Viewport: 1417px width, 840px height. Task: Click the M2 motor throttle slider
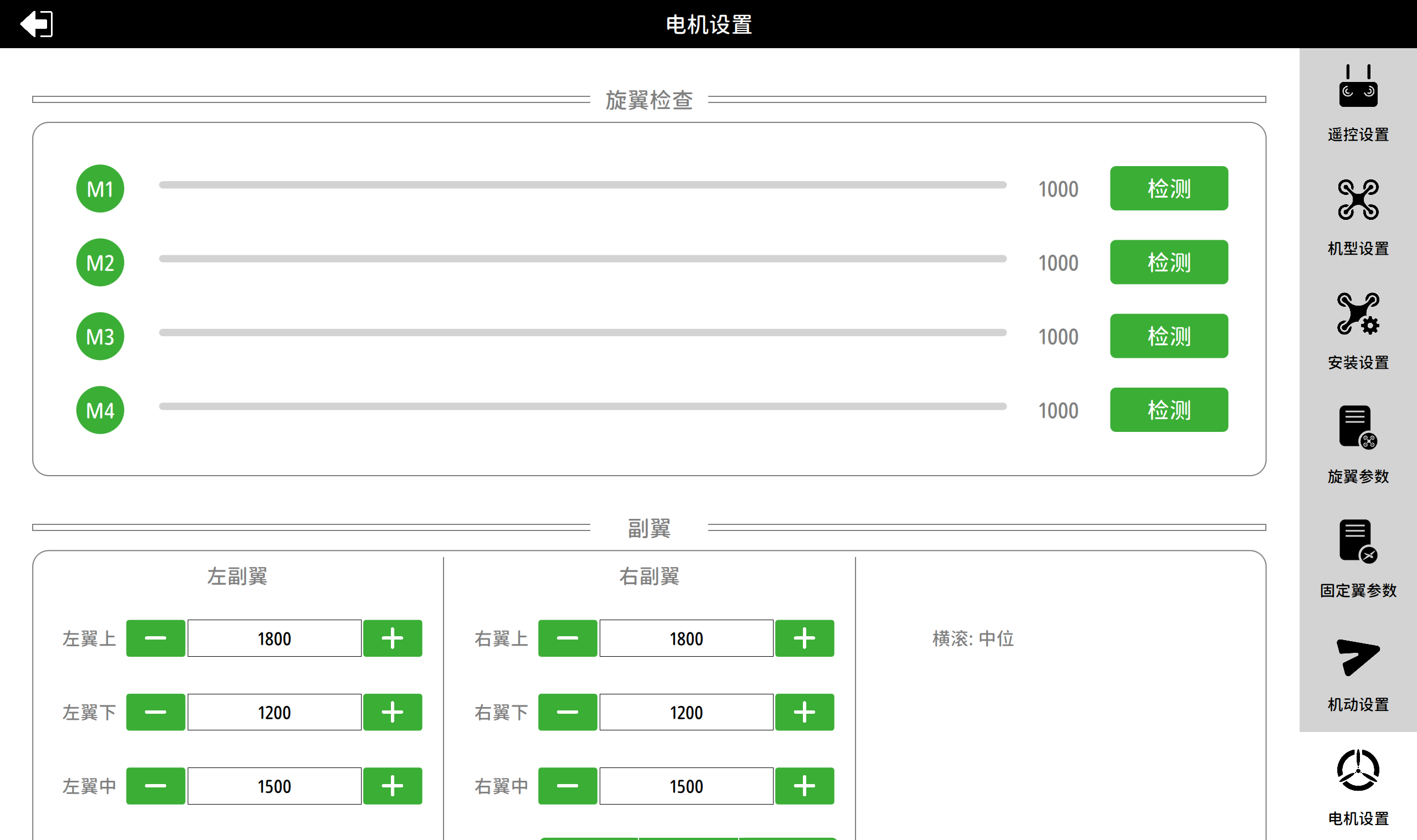tap(583, 259)
